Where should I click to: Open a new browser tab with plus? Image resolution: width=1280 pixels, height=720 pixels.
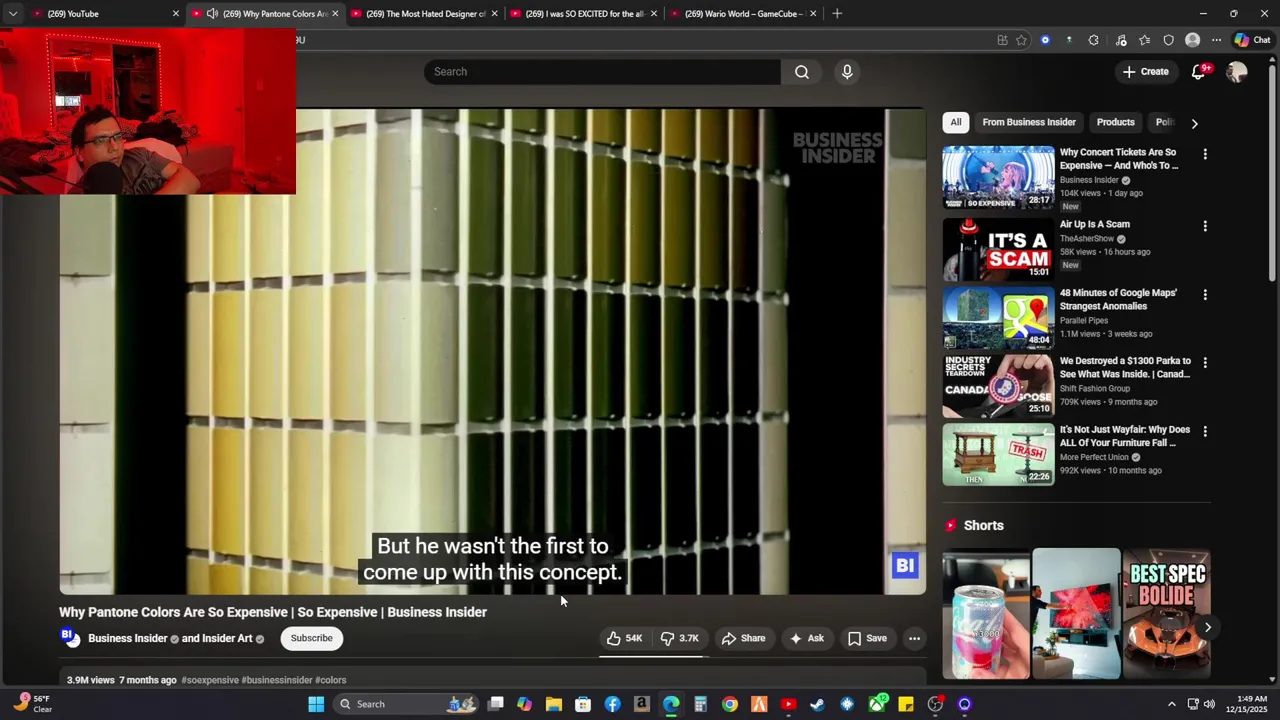click(x=837, y=14)
